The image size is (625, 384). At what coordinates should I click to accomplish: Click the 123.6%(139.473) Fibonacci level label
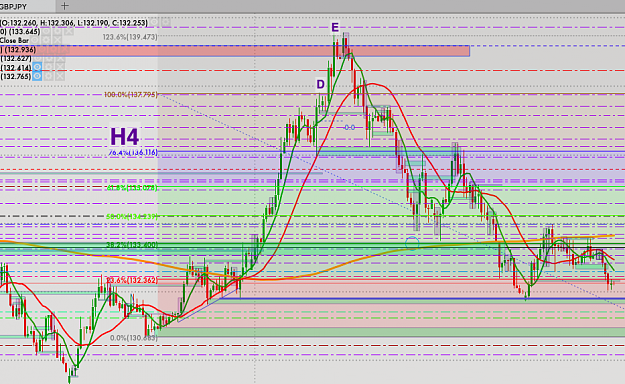tap(130, 37)
